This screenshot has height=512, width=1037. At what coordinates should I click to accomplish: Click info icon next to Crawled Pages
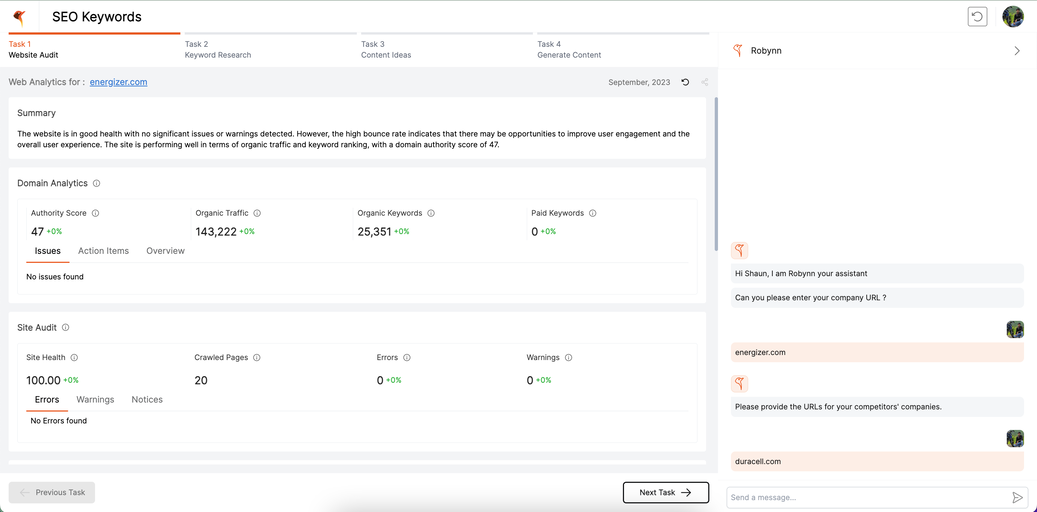point(257,357)
